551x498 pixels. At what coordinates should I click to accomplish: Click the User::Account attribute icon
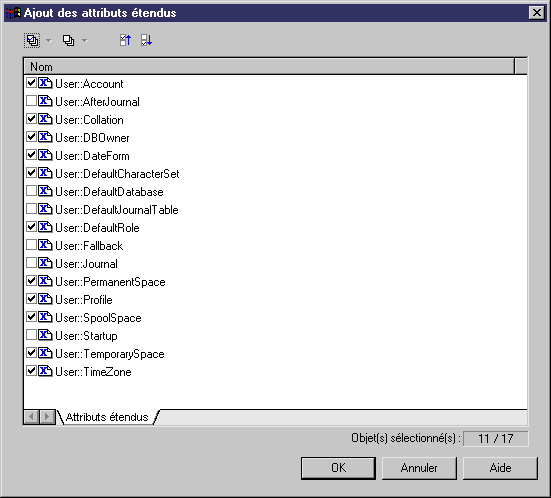click(45, 83)
